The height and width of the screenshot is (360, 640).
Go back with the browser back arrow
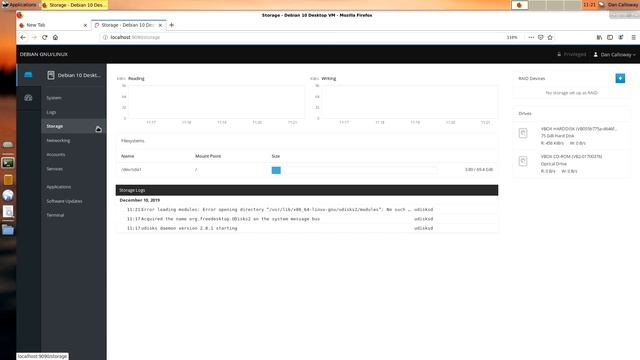tap(23, 37)
